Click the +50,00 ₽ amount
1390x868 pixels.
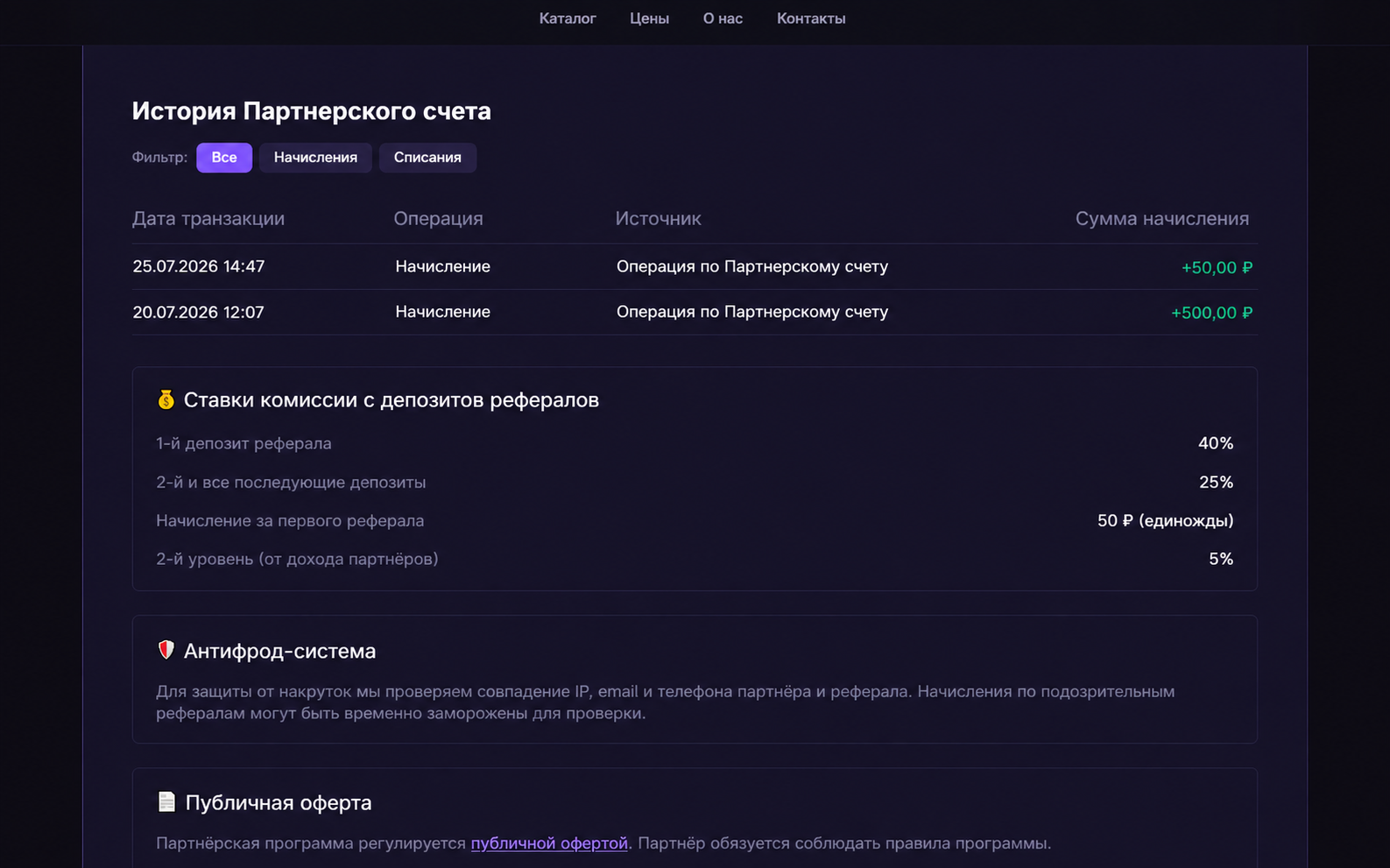1217,268
